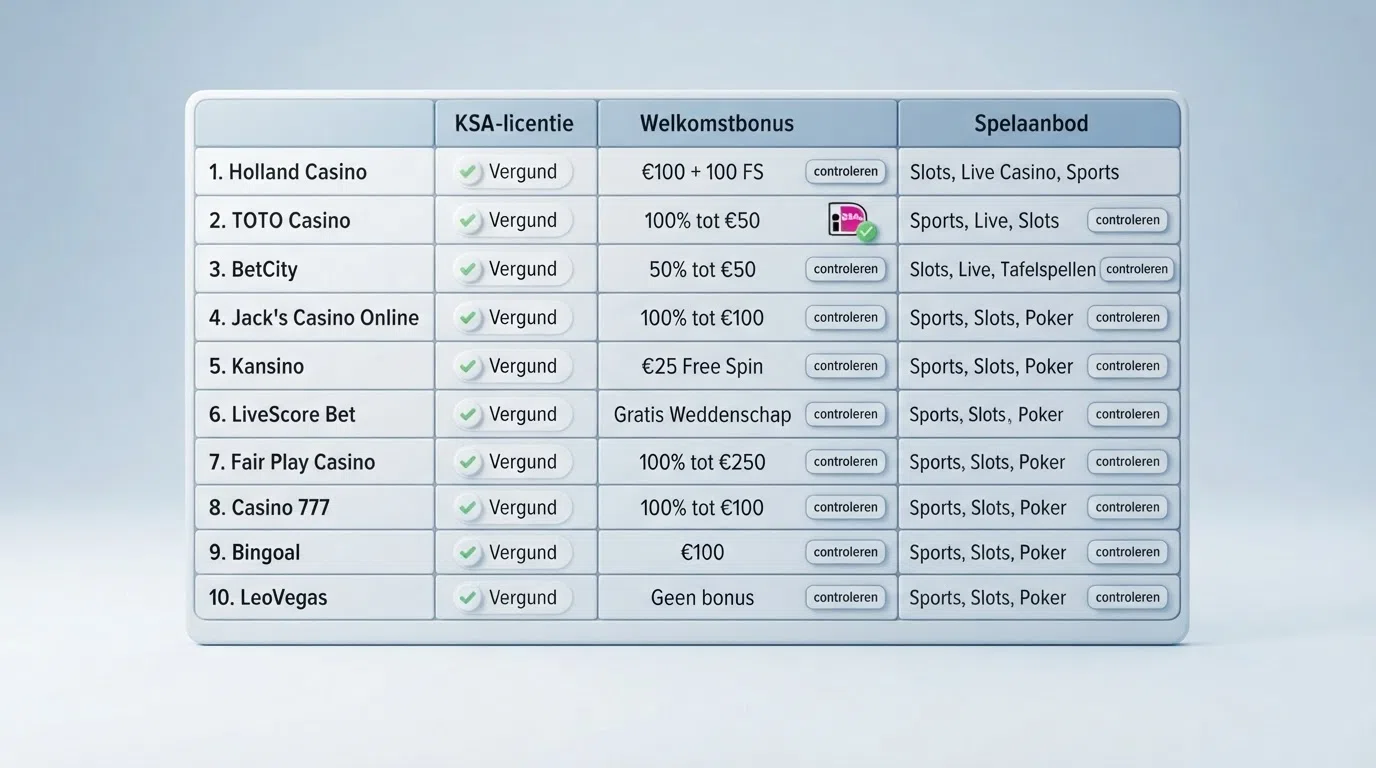1376x768 pixels.
Task: Click controleren beside Gratis Weddenschap
Action: point(846,414)
